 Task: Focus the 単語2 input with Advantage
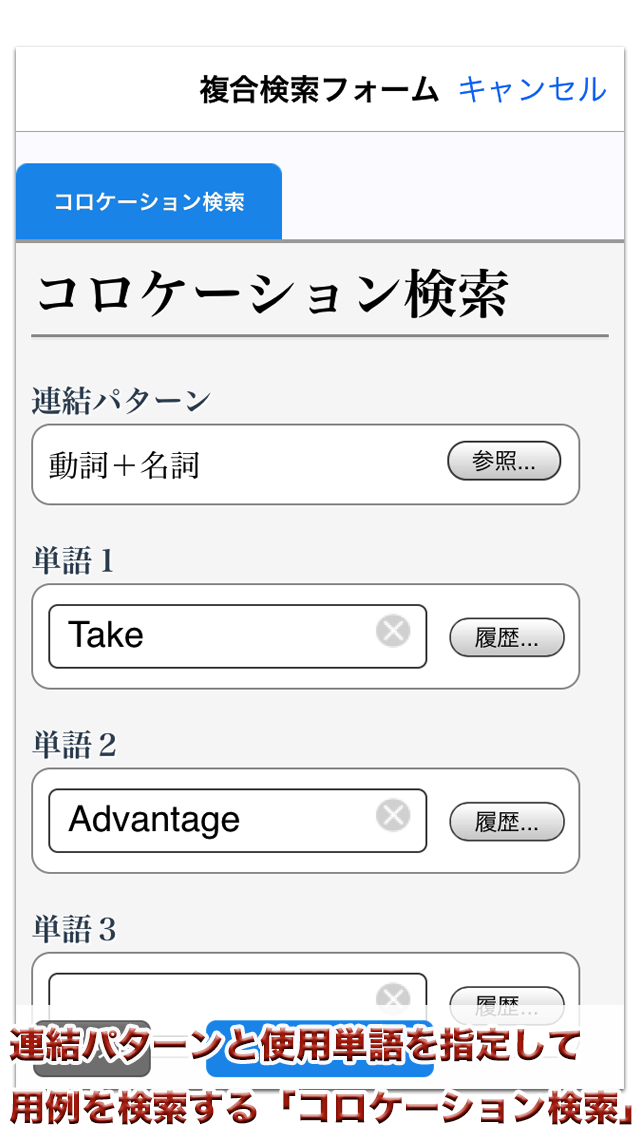[210, 820]
